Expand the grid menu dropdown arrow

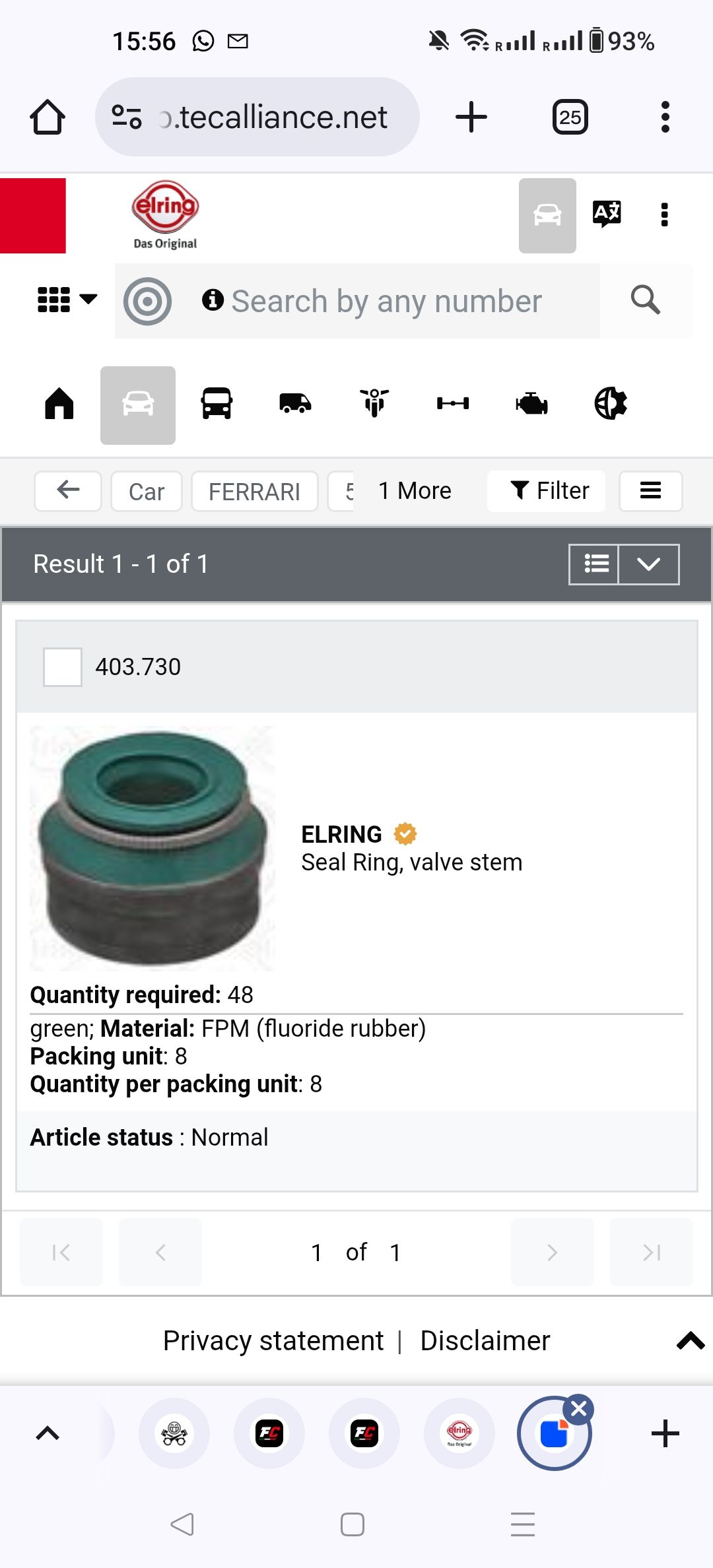coord(88,299)
